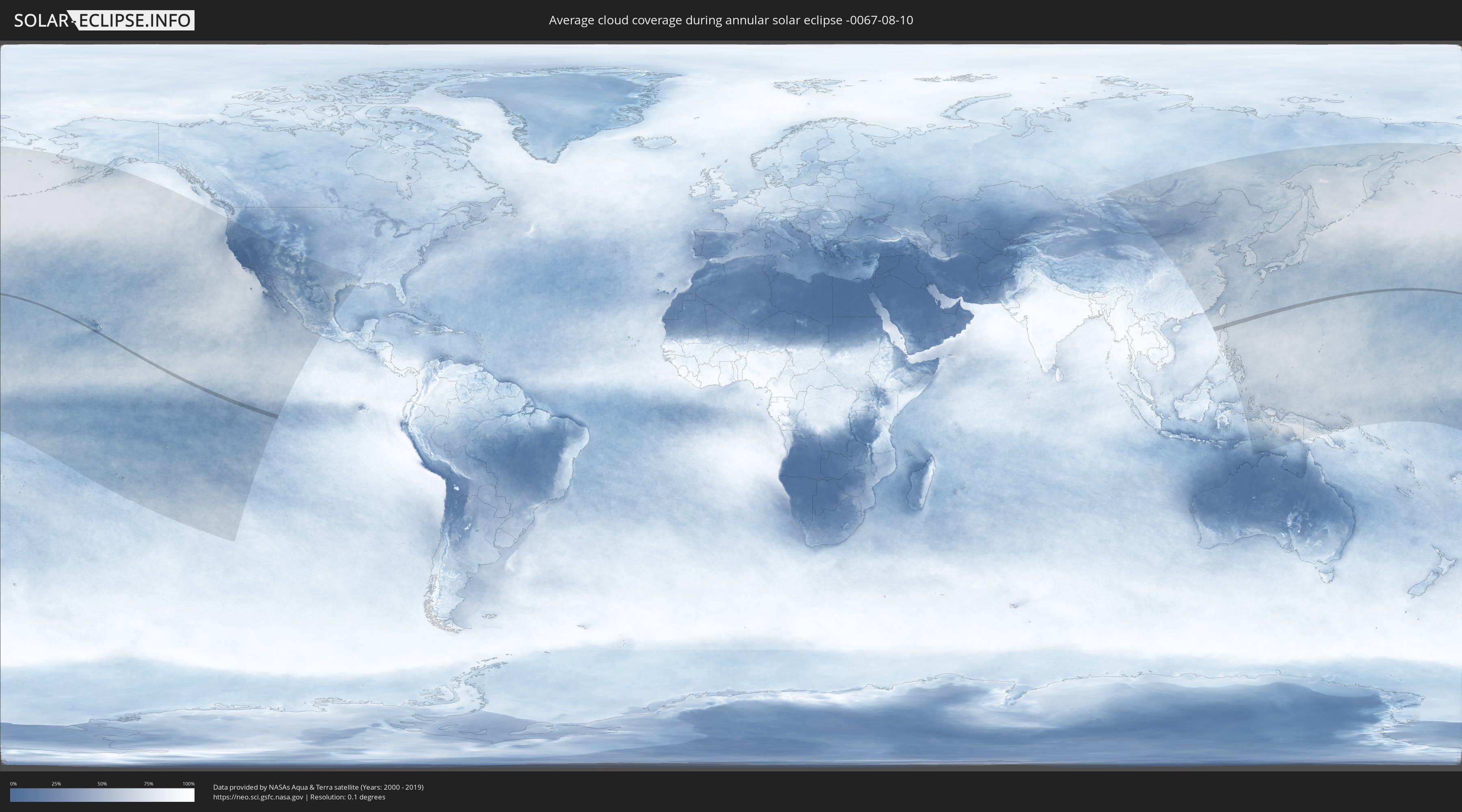Click the cloud coverage color gradient legend
The image size is (1462, 812).
coord(102,795)
